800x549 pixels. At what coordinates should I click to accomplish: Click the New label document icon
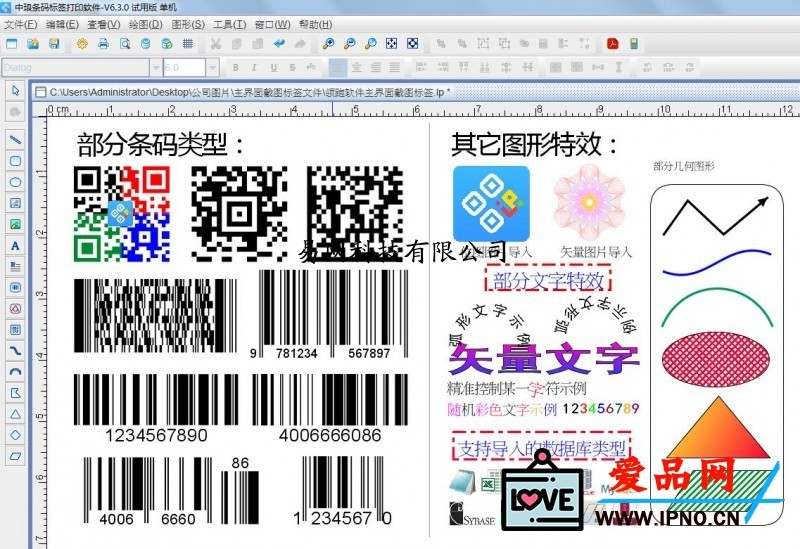[x=11, y=44]
